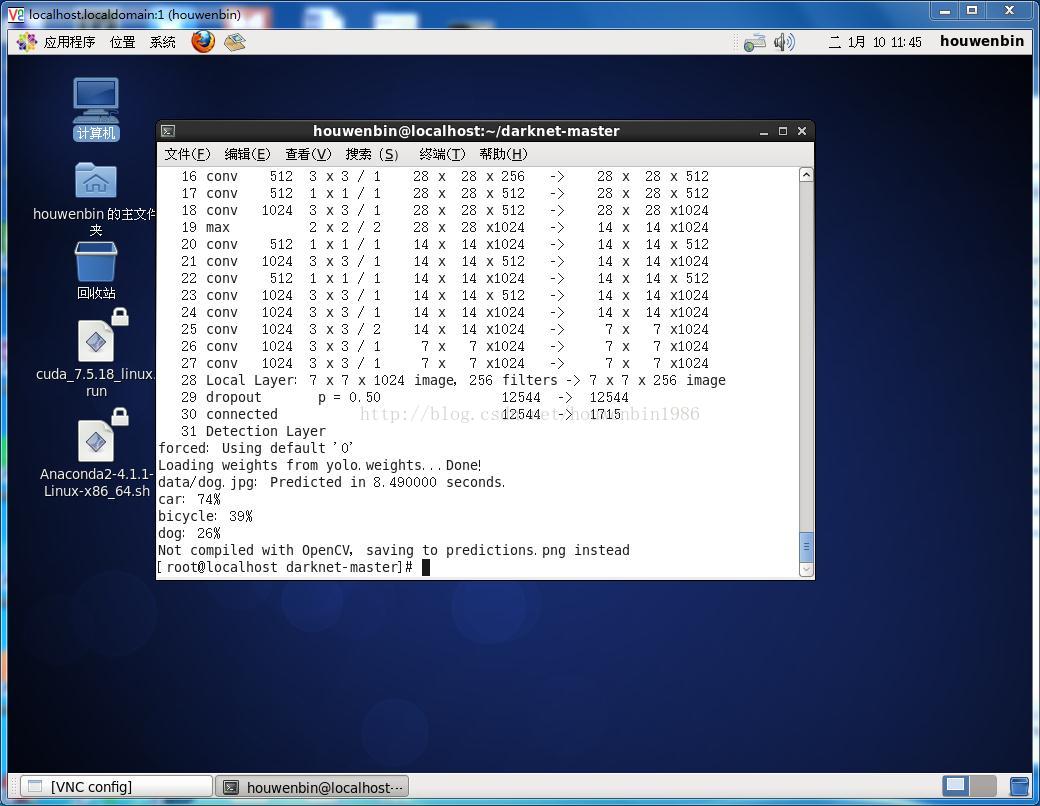
Task: Click the volume speaker icon
Action: click(784, 42)
